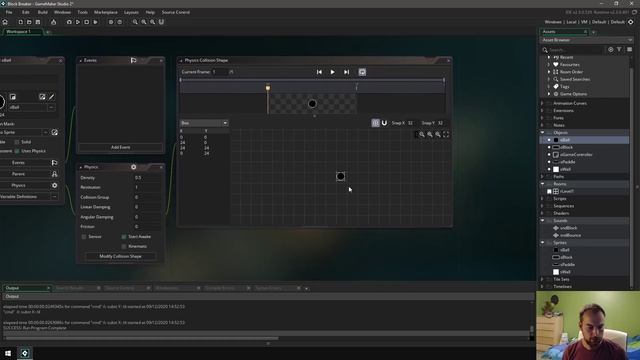Collapse the Objects folder in the Asset Browser
Screen dimensions: 640x360
pyautogui.click(x=542, y=133)
